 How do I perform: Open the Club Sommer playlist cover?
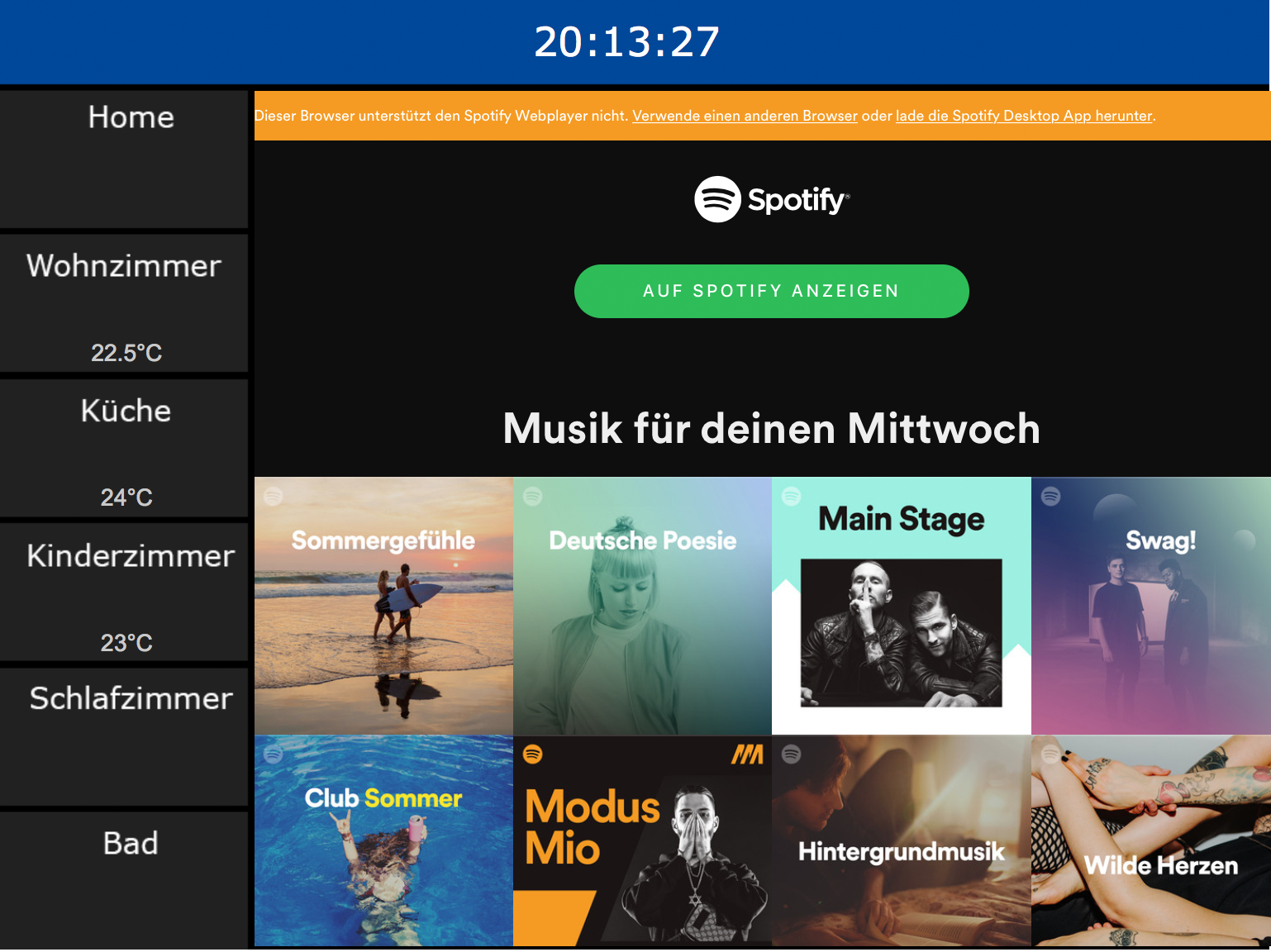(383, 841)
